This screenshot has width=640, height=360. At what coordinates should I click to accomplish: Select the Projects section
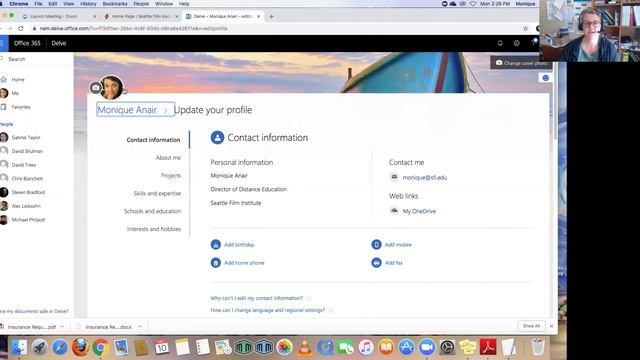tap(171, 176)
